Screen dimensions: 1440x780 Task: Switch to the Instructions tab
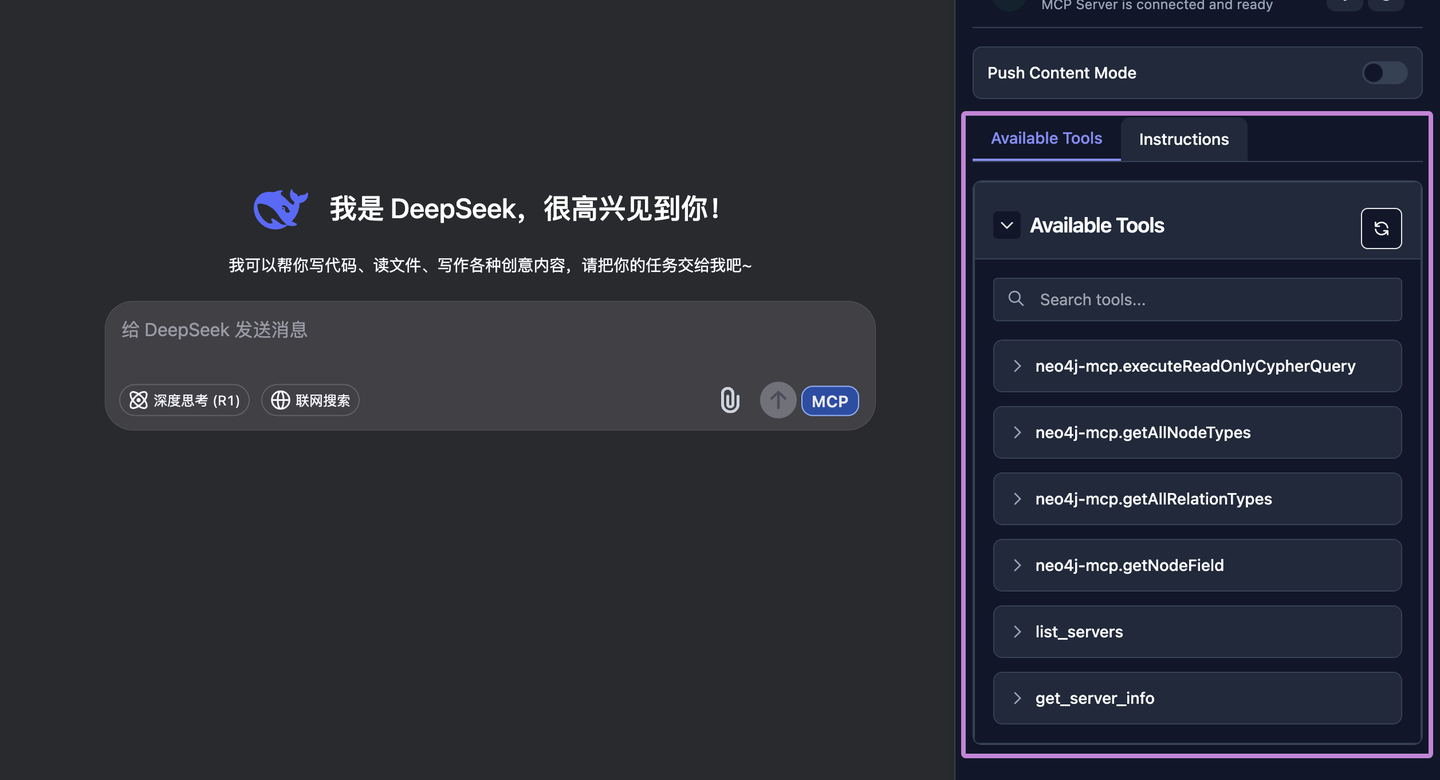pyautogui.click(x=1184, y=139)
